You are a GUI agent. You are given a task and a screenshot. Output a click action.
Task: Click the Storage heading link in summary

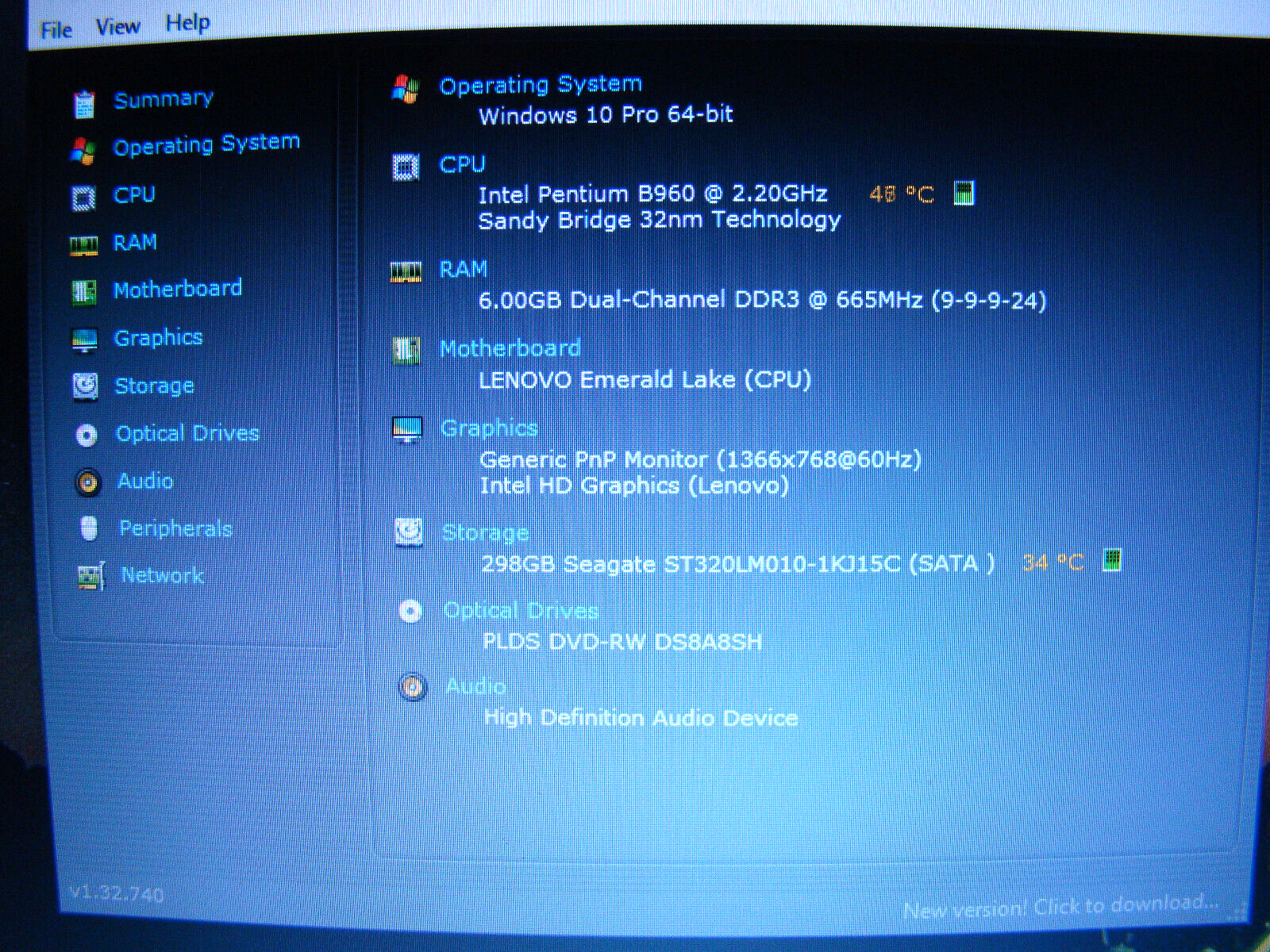pos(485,532)
